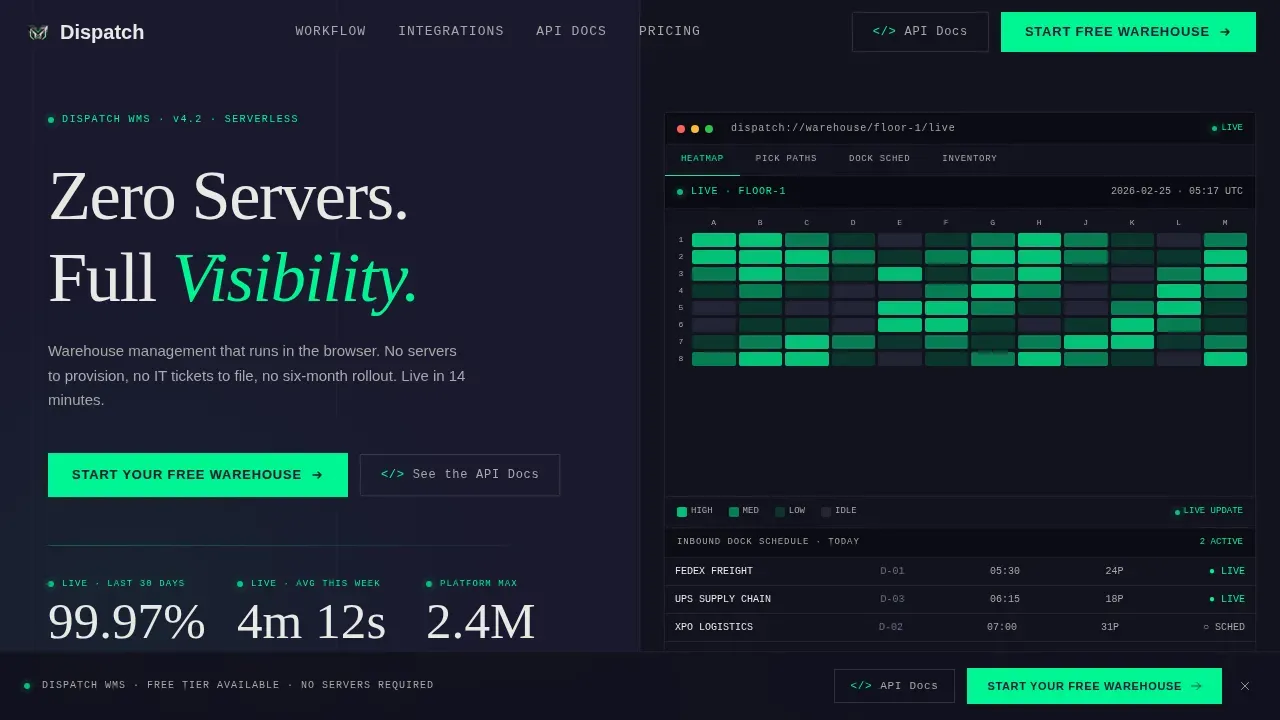The width and height of the screenshot is (1280, 720).
Task: Click the 18P pallet count
Action: 1114,599
